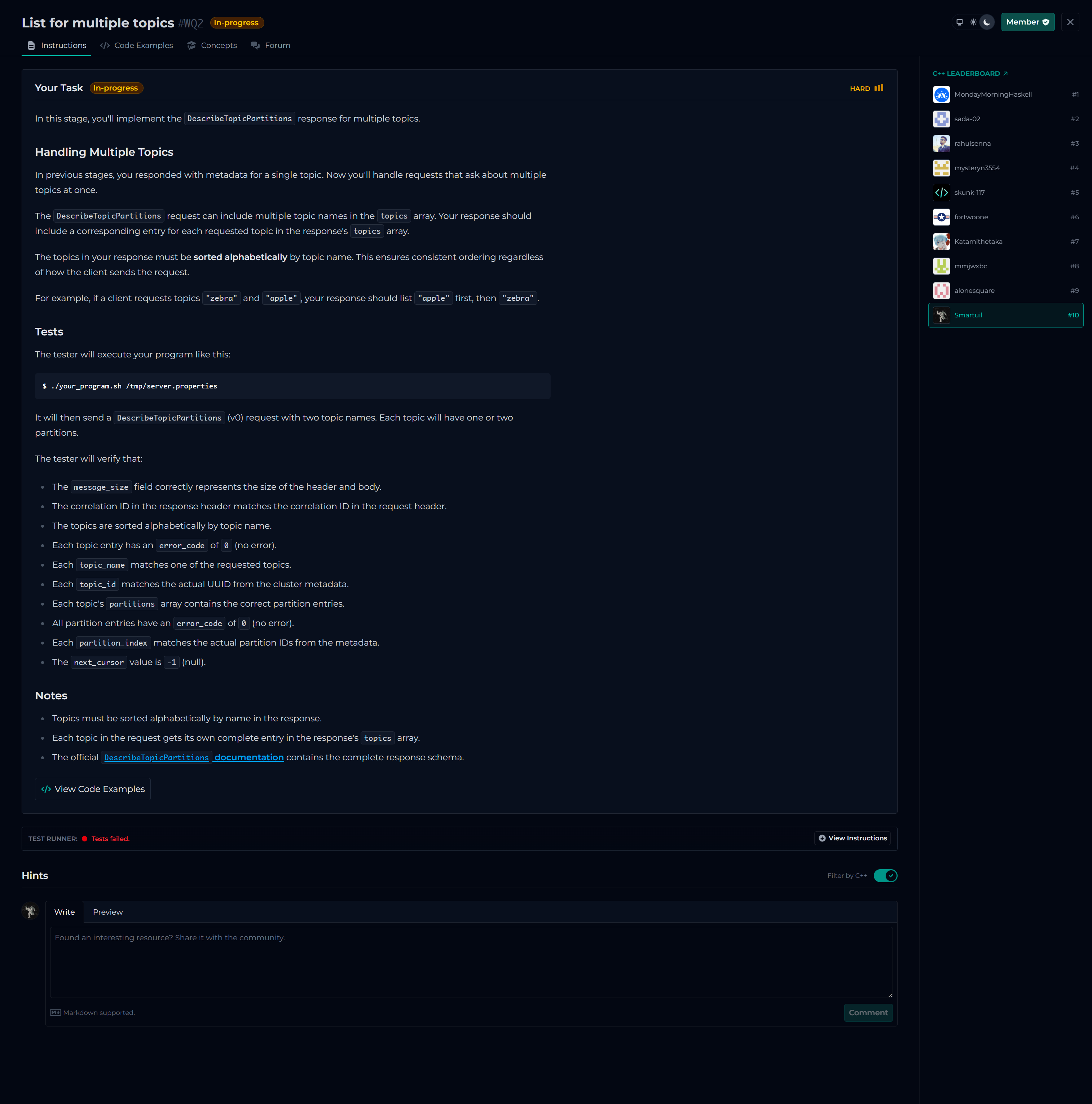This screenshot has width=1092, height=1104.
Task: Switch to the Code Examples tab
Action: point(137,46)
